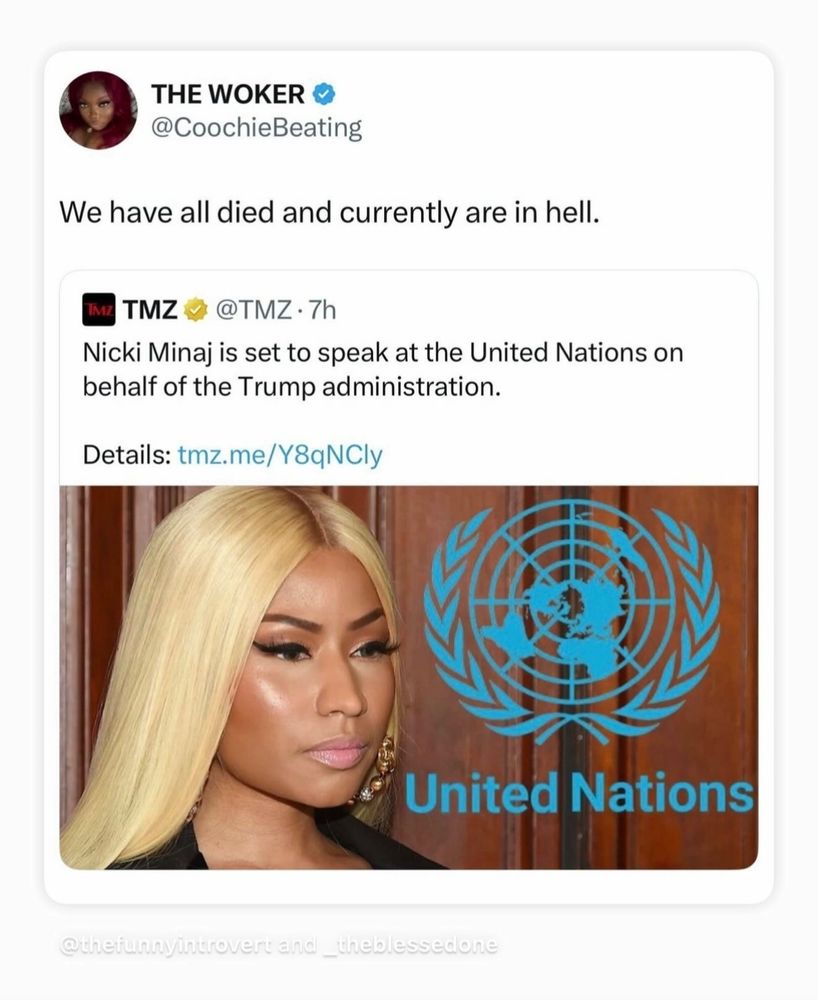The width and height of the screenshot is (818, 1000).
Task: Click the blue verified badge beside THE WOKER
Action: point(324,94)
